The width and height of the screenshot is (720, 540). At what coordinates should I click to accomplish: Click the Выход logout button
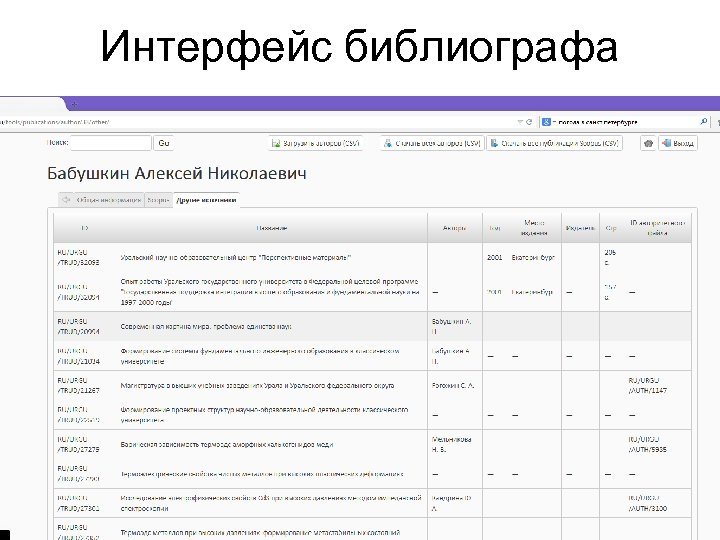[x=678, y=143]
